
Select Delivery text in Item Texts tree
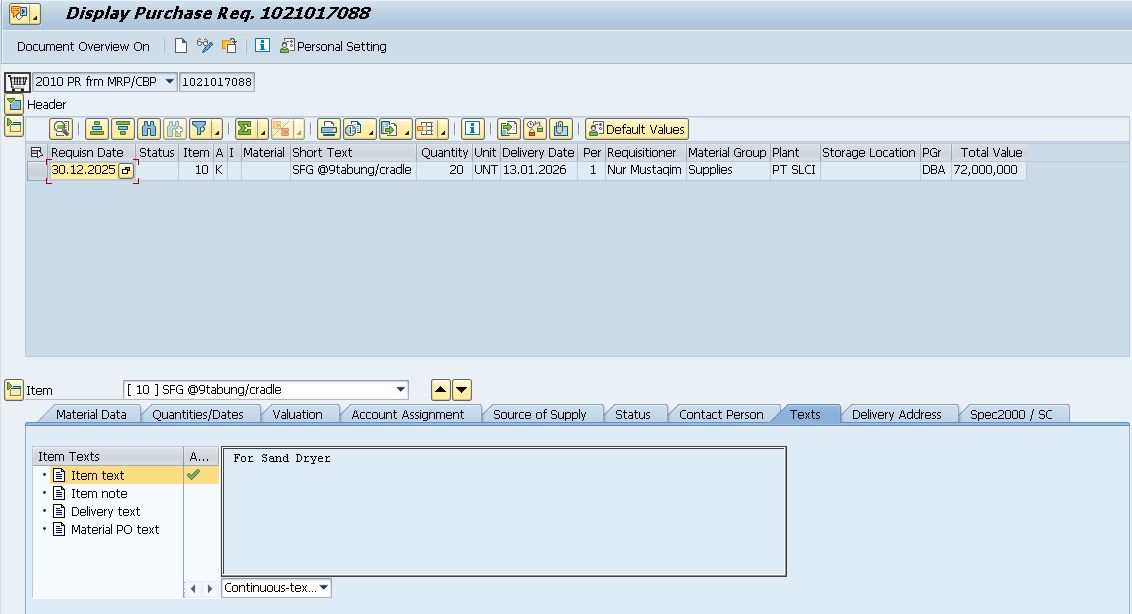tap(105, 511)
